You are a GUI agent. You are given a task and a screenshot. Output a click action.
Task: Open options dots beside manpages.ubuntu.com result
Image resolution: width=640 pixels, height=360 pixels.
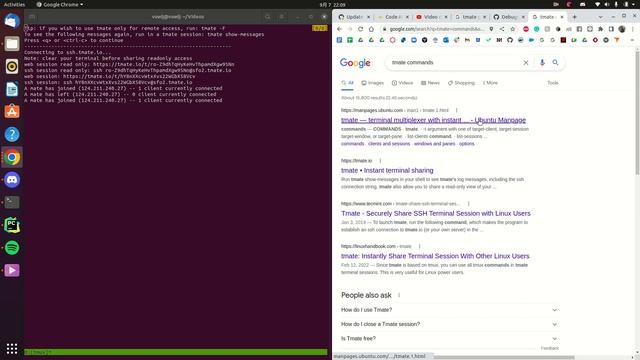pos(456,110)
